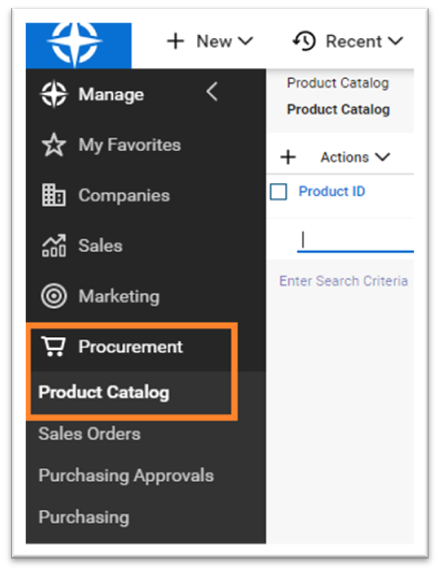This screenshot has width=440, height=572.
Task: Click the Companies building icon
Action: (x=54, y=195)
